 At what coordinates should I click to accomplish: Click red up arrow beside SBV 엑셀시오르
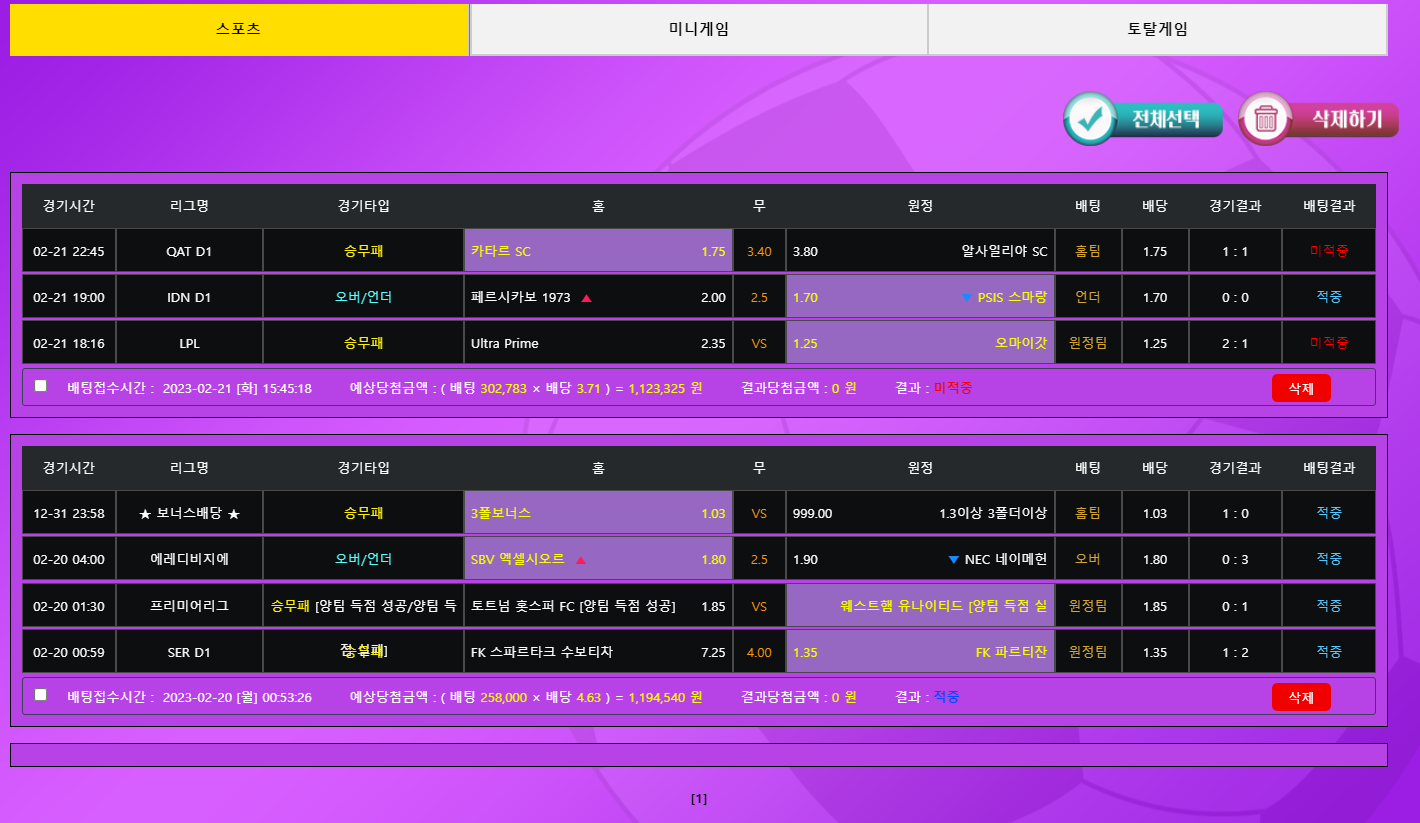581,560
